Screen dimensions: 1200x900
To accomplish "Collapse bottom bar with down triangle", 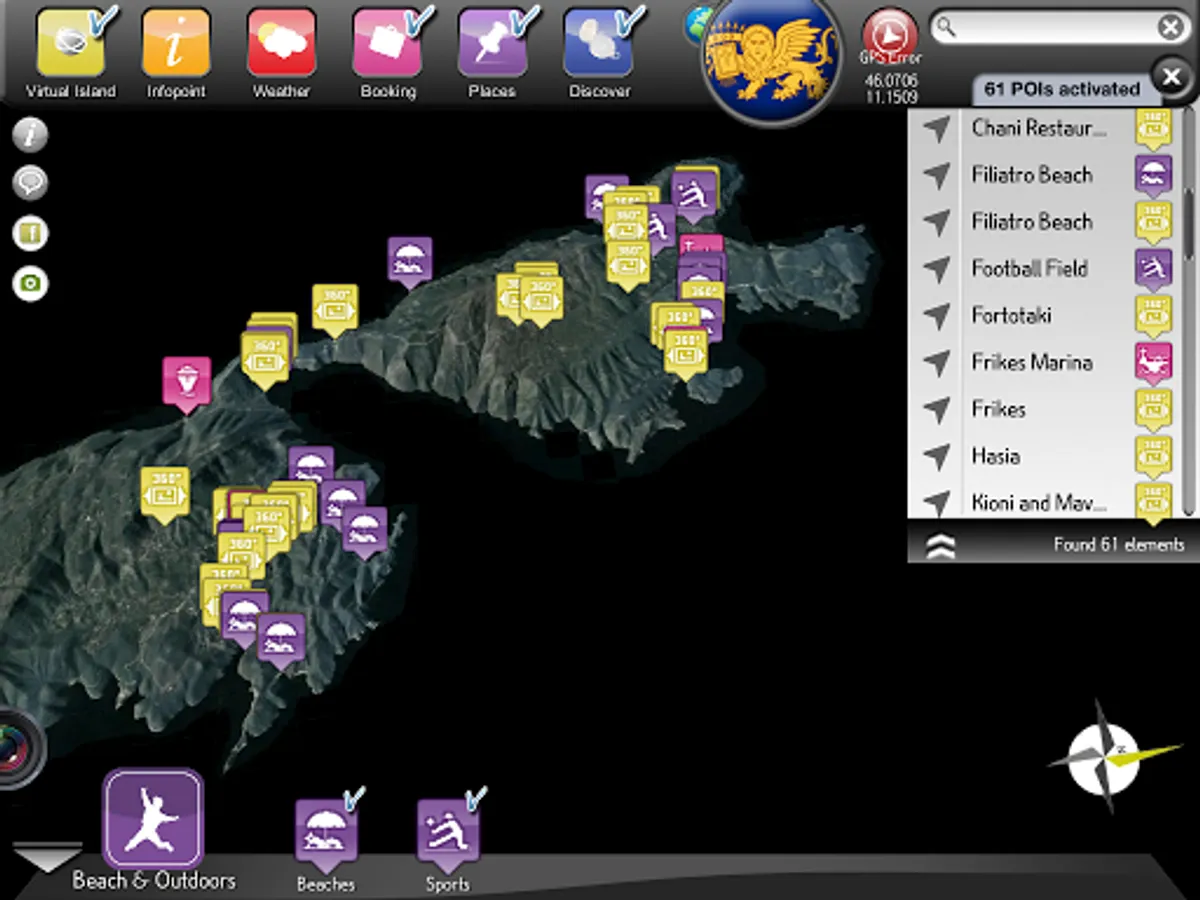I will click(47, 858).
